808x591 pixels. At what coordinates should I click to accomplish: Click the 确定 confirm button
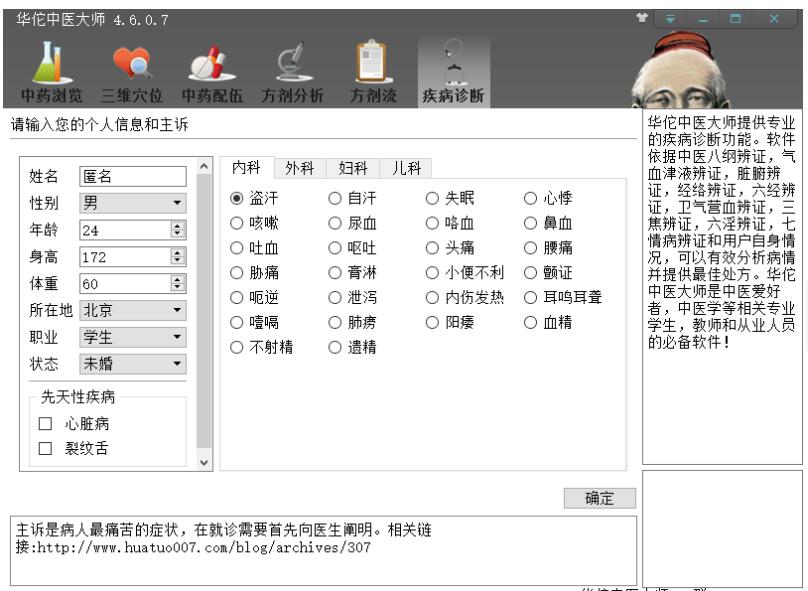[600, 498]
